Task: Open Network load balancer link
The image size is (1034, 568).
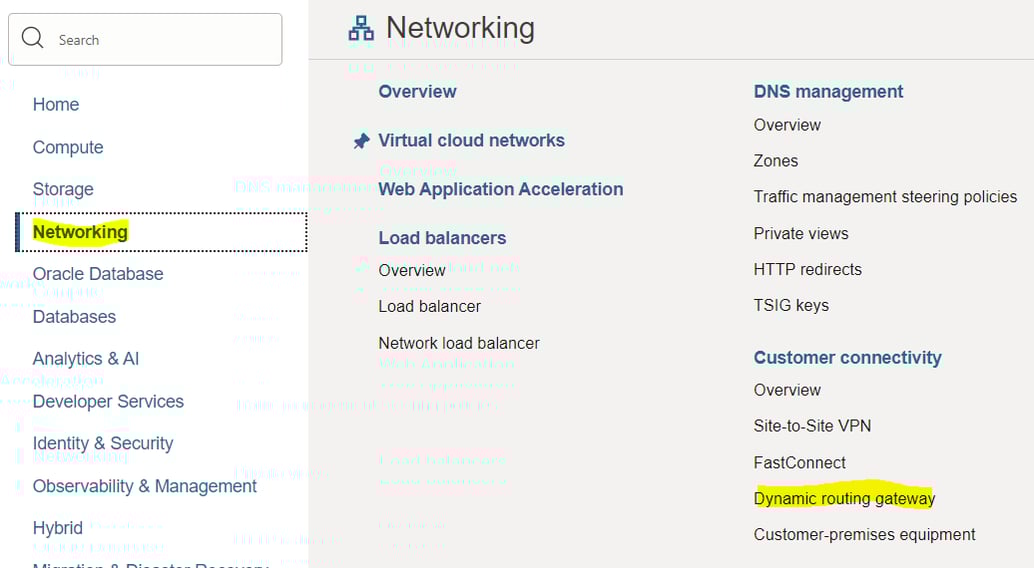Action: [458, 343]
